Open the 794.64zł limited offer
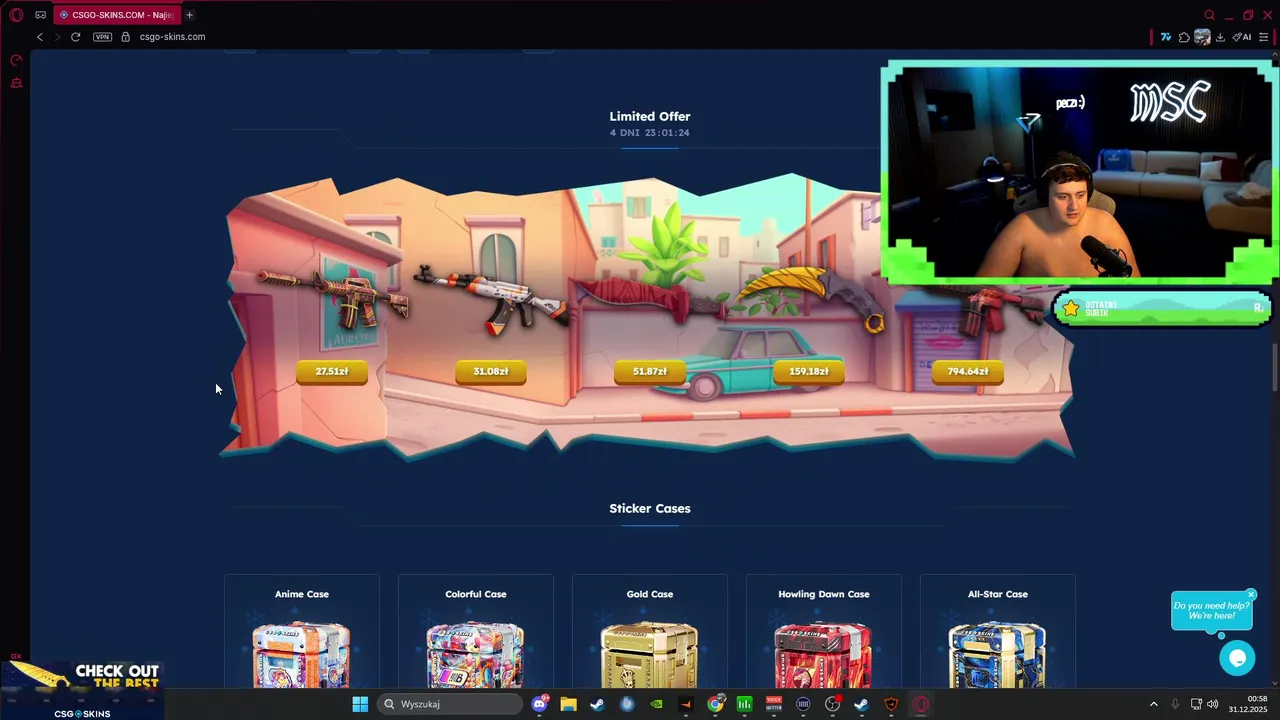The height and width of the screenshot is (720, 1280). [x=967, y=372]
